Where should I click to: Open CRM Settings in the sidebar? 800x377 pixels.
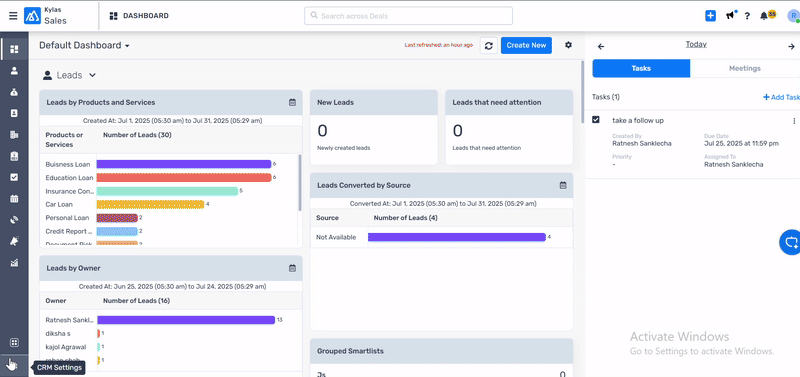[12, 365]
